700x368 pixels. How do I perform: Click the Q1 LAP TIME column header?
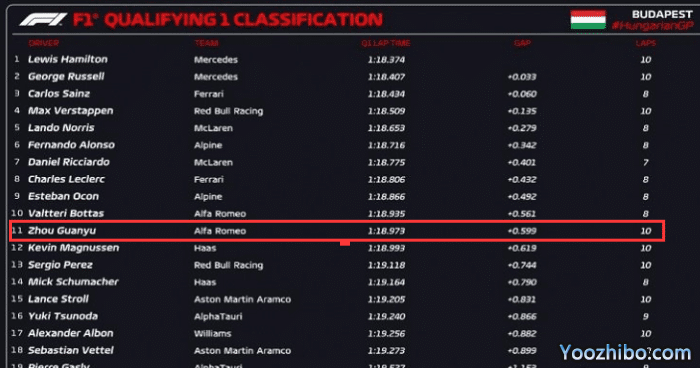(386, 43)
